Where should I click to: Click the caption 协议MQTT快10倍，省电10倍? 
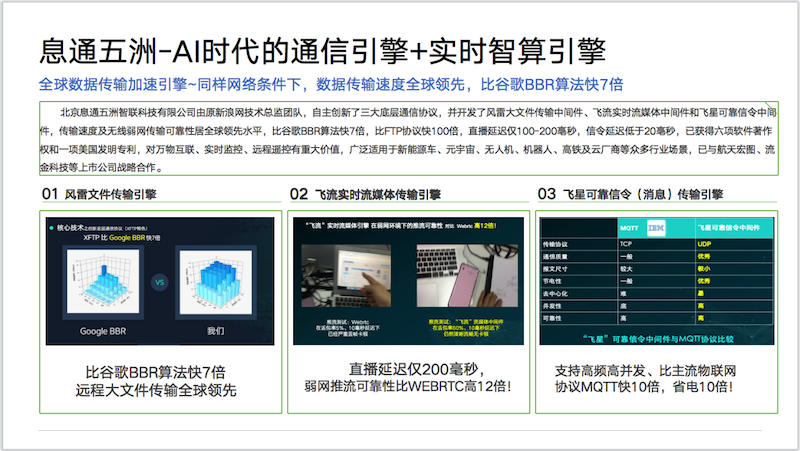pos(644,387)
